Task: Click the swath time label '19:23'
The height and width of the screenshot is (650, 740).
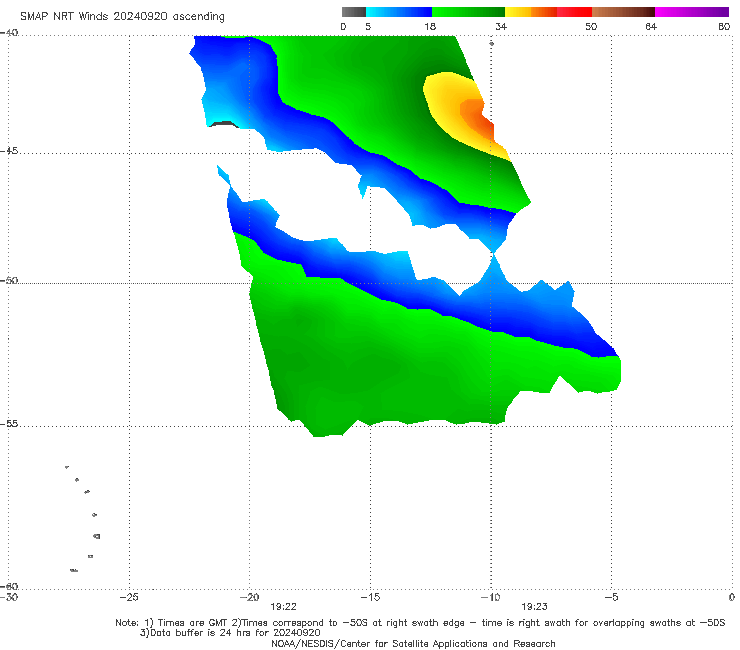Action: (534, 607)
